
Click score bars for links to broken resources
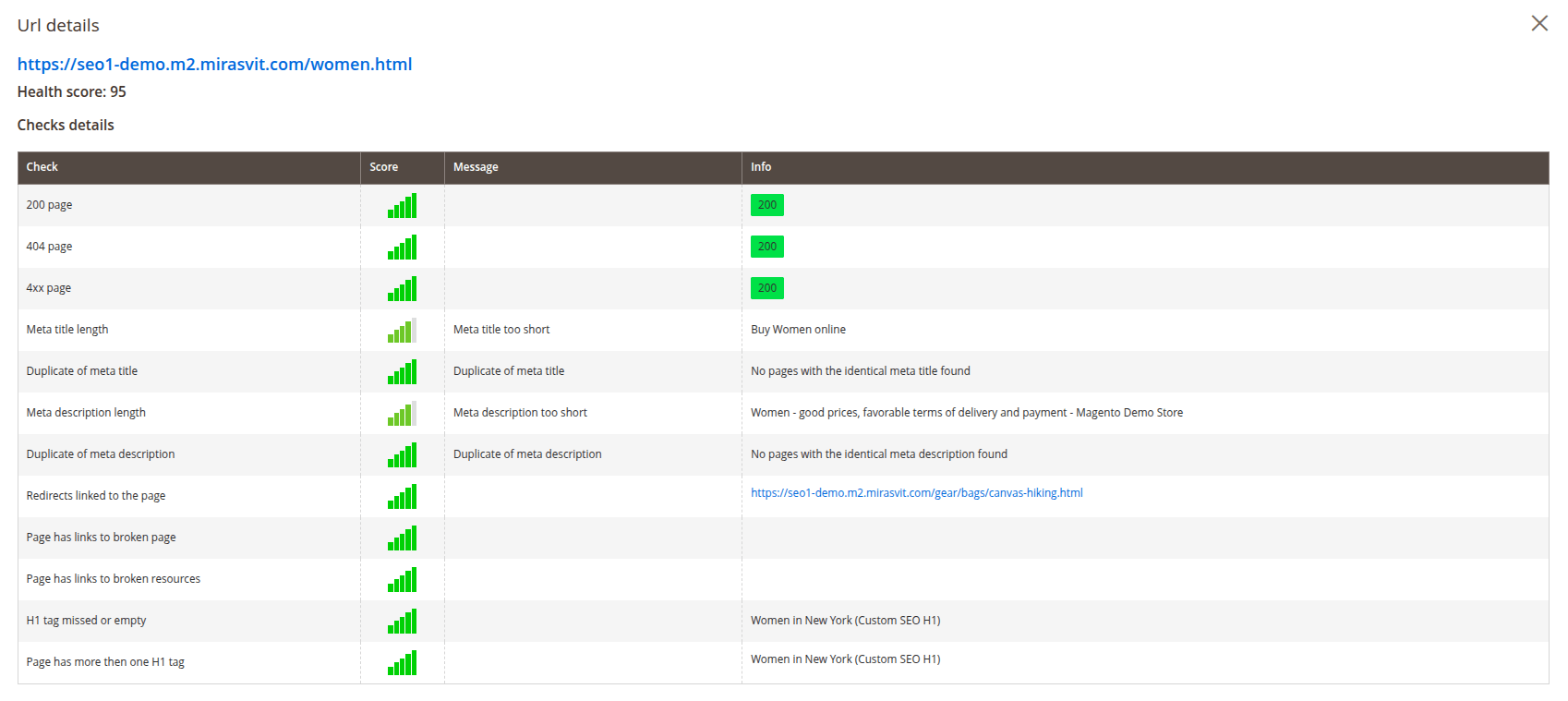[402, 579]
